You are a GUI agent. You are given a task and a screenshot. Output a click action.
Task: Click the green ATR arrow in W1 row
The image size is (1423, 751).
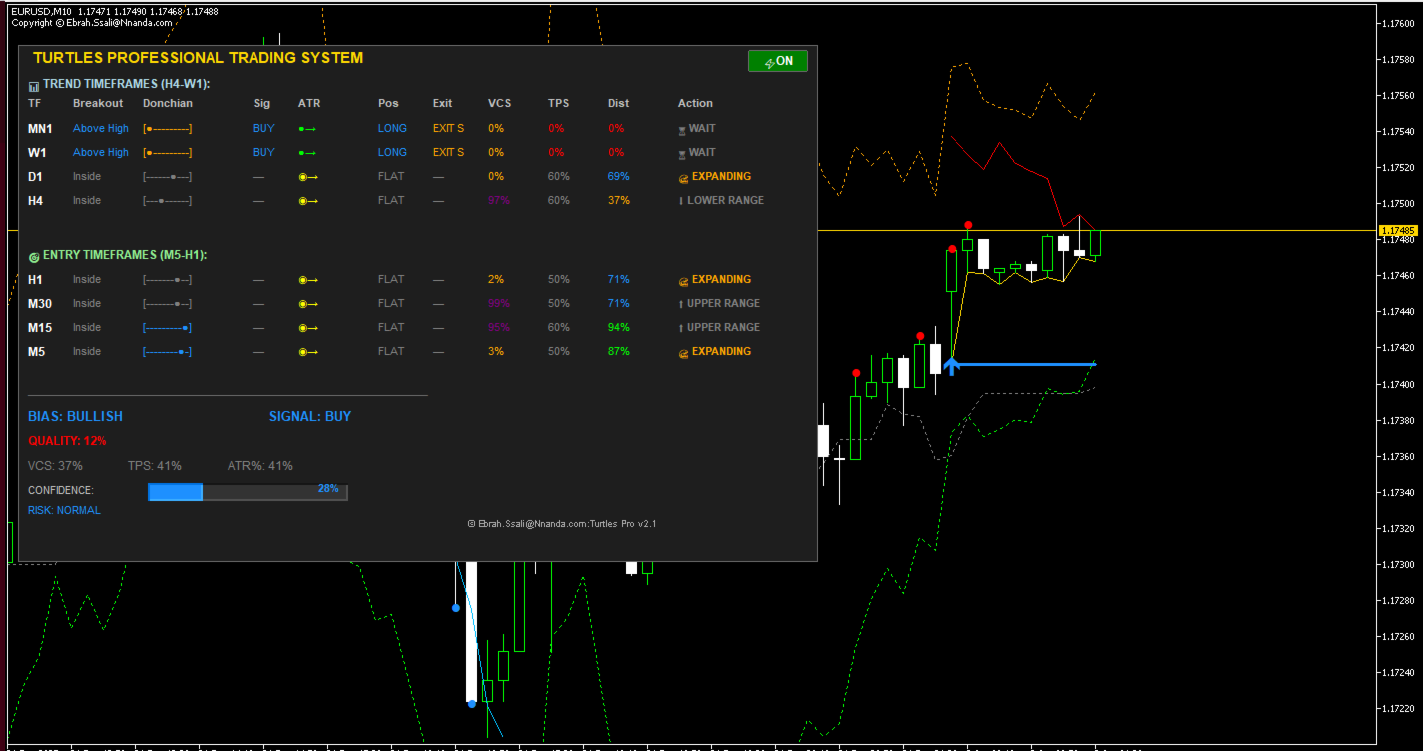pos(307,153)
